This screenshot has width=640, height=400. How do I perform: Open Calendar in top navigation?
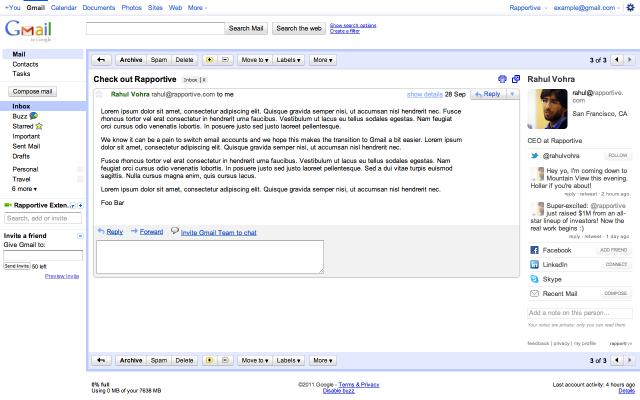point(64,8)
